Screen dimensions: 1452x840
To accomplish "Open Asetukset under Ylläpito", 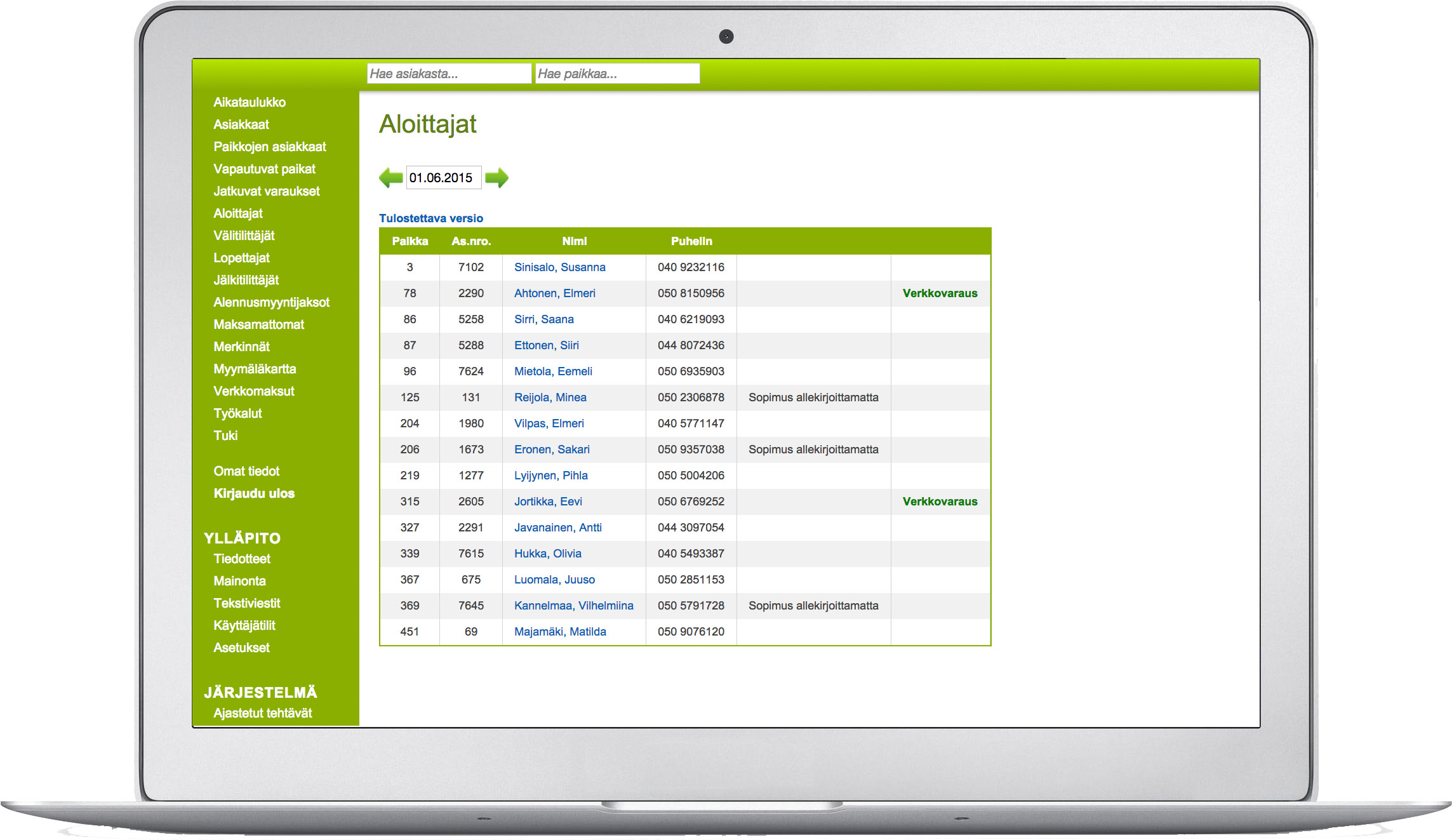I will tap(241, 648).
